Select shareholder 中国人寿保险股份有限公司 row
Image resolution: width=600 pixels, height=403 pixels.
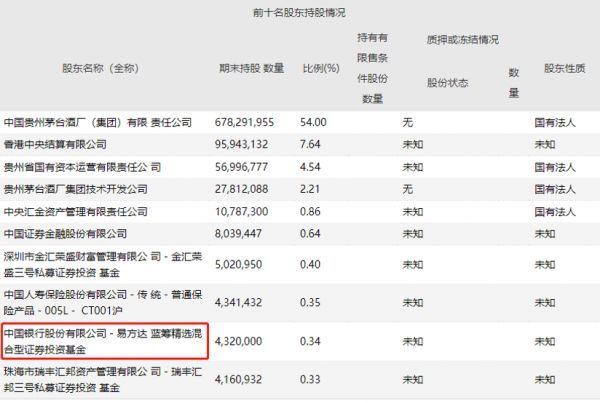(103, 302)
